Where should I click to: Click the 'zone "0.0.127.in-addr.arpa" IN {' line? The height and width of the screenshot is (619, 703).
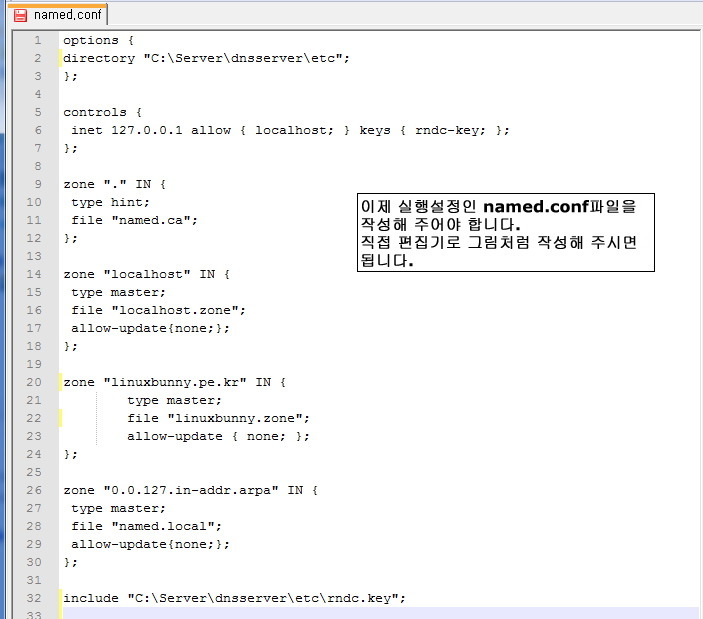191,490
